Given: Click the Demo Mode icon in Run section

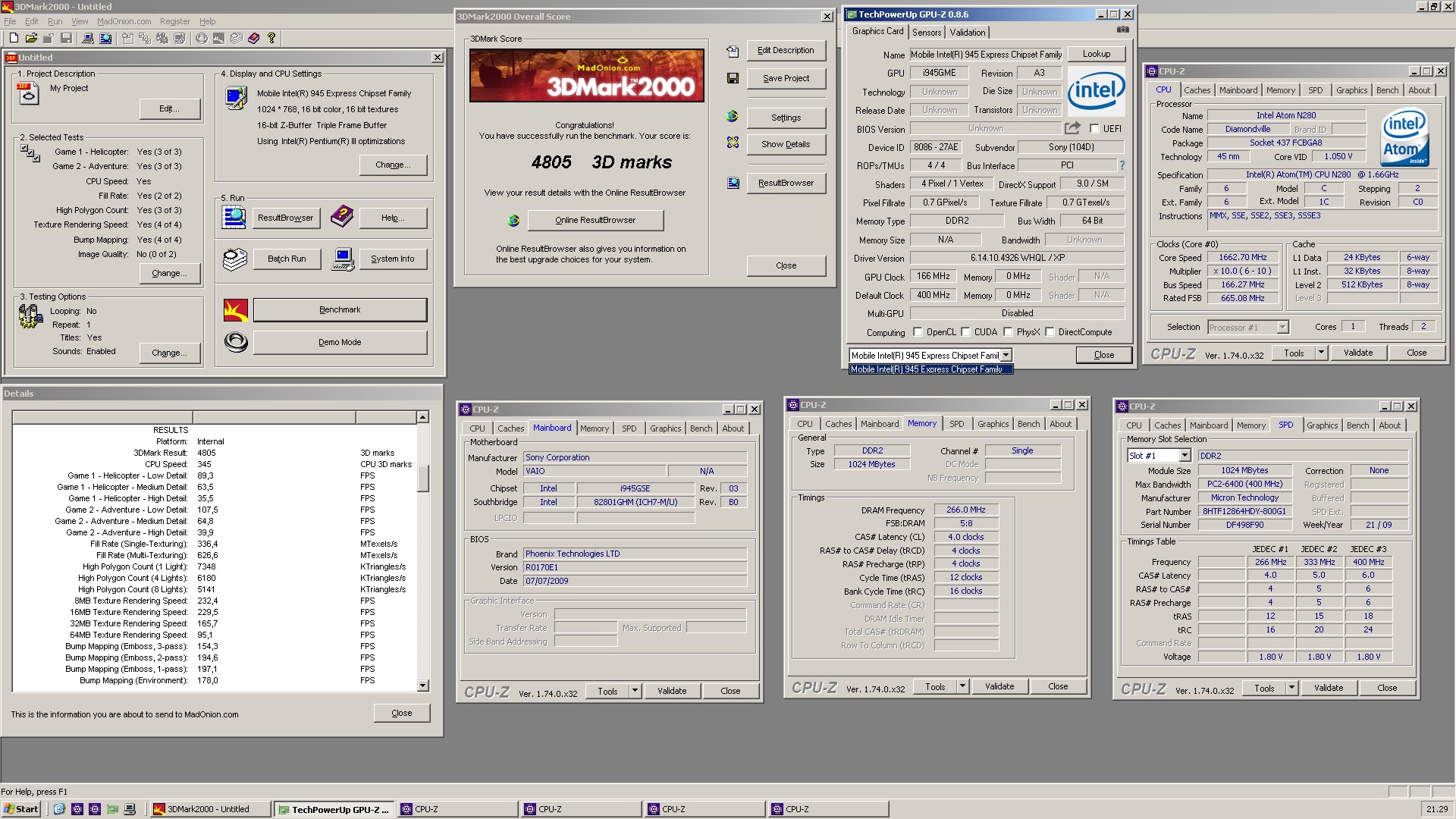Looking at the screenshot, I should click(236, 342).
